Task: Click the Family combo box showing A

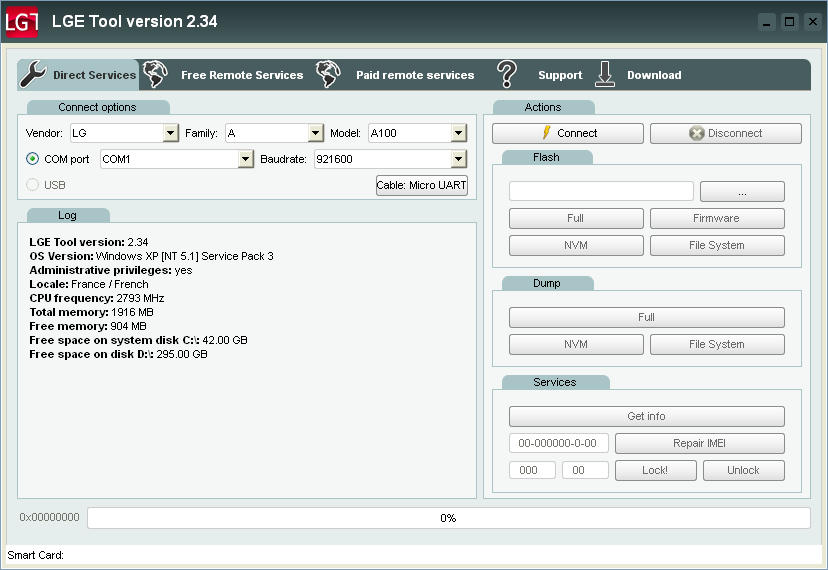Action: tap(274, 133)
